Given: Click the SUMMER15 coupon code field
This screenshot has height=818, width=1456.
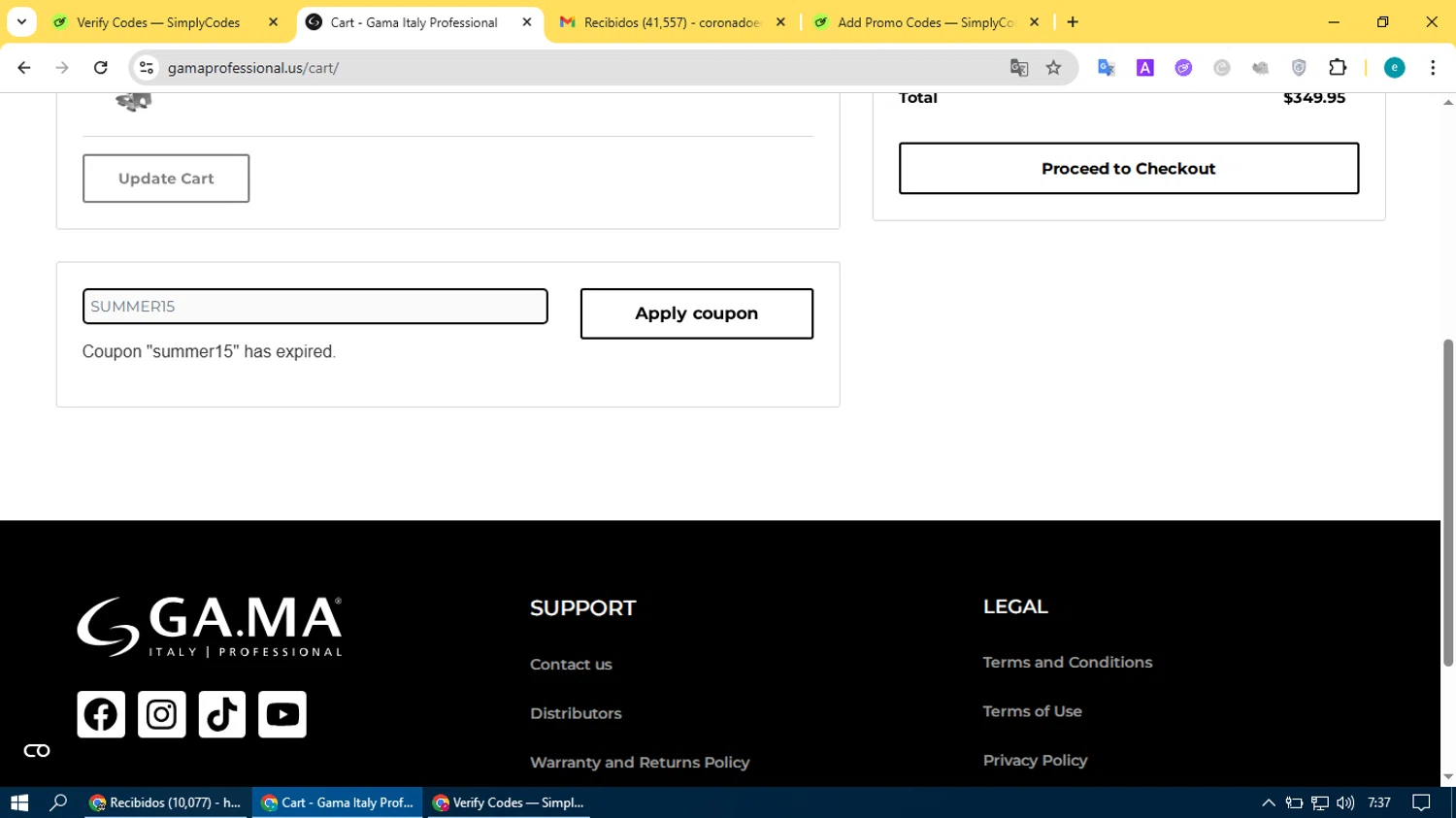Looking at the screenshot, I should coord(315,307).
